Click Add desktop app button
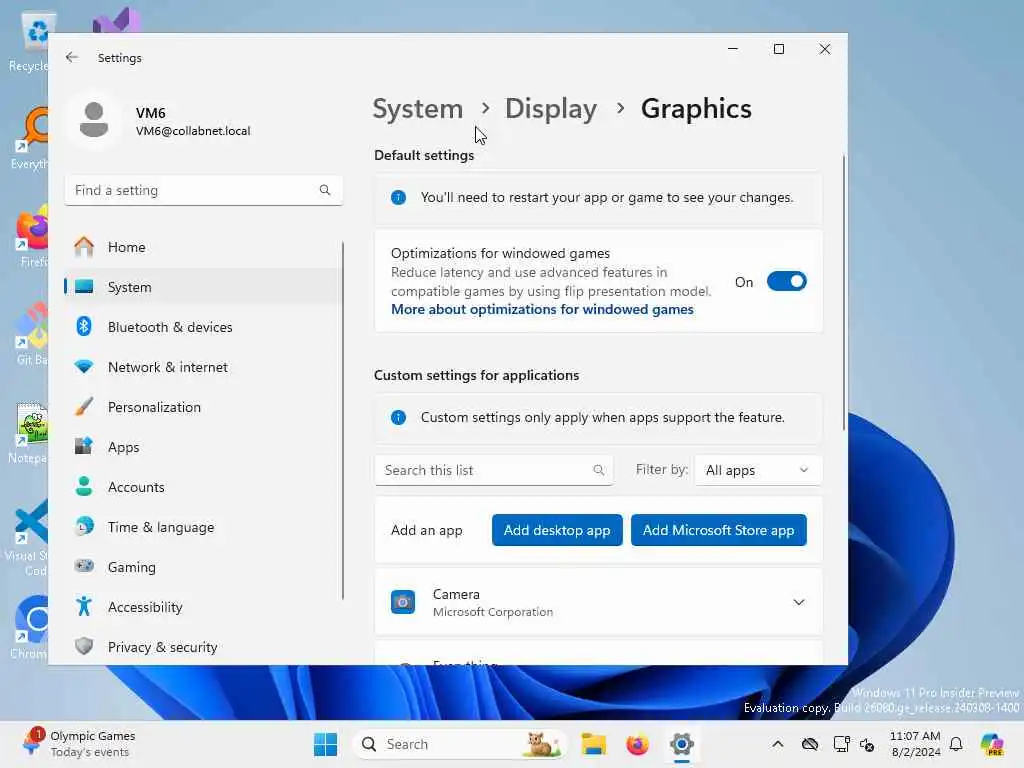 557,530
